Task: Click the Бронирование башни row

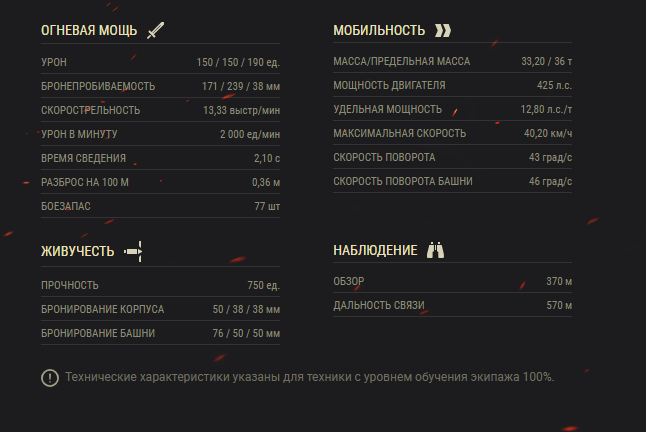Action: (x=160, y=333)
